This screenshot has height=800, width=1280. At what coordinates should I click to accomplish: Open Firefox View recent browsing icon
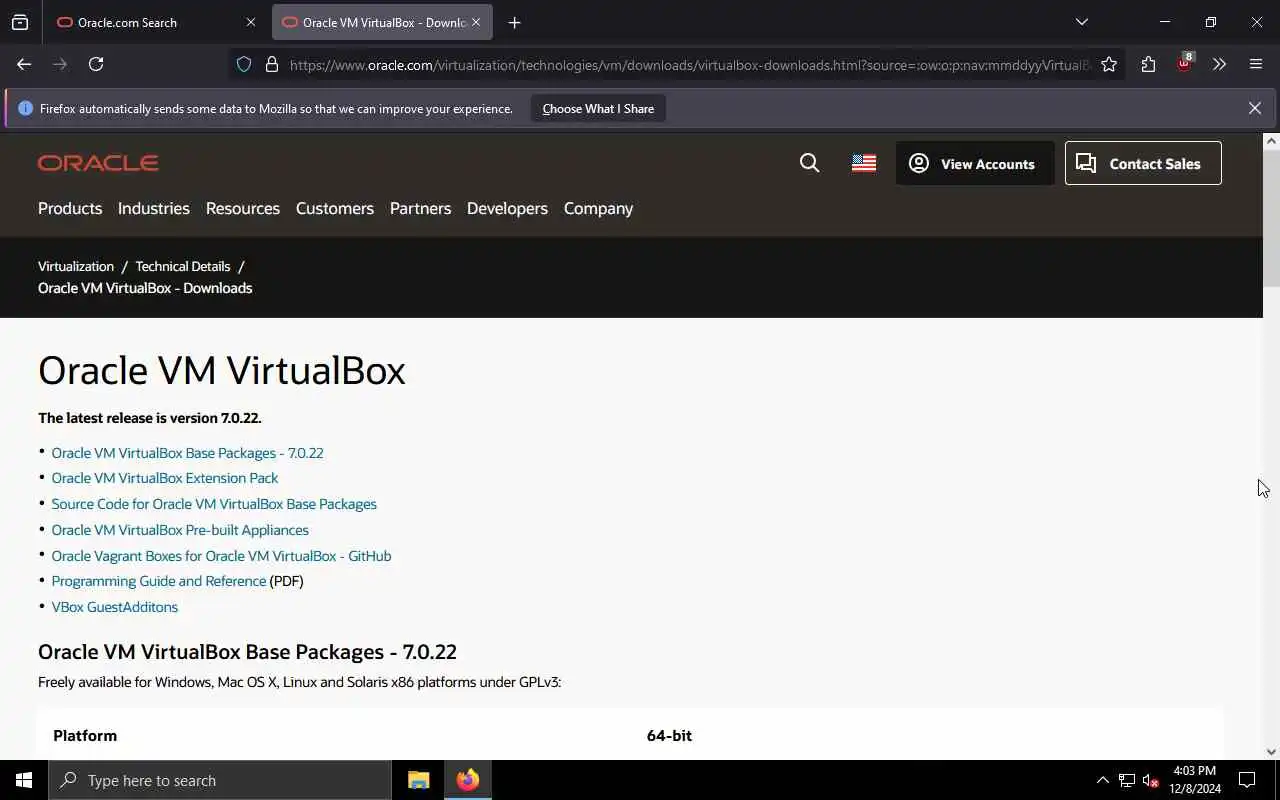pyautogui.click(x=20, y=22)
